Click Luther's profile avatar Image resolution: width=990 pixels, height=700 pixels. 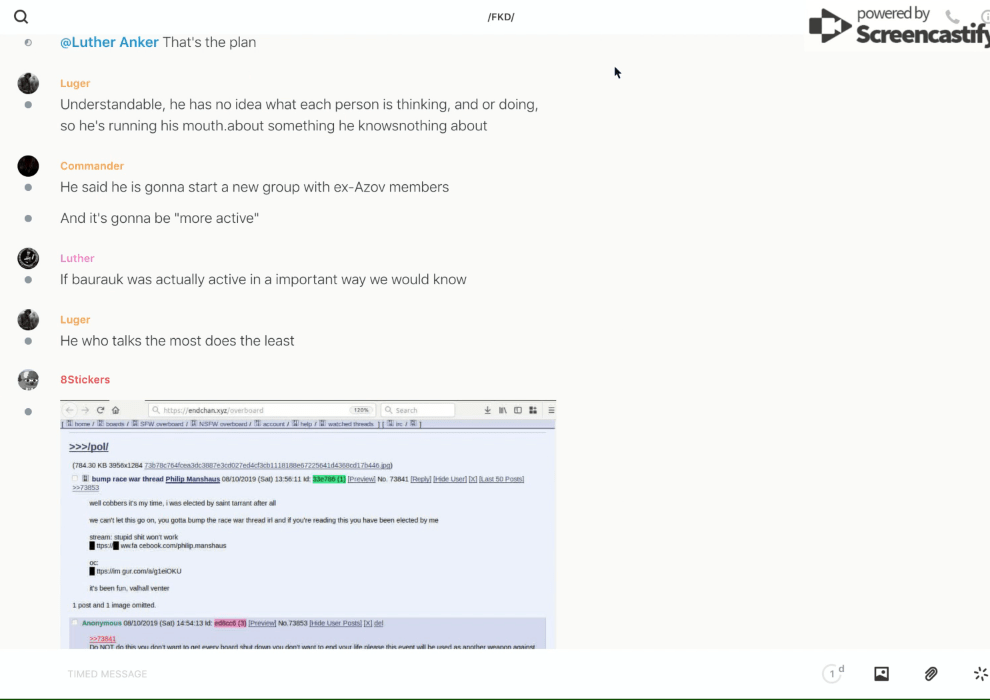point(28,258)
